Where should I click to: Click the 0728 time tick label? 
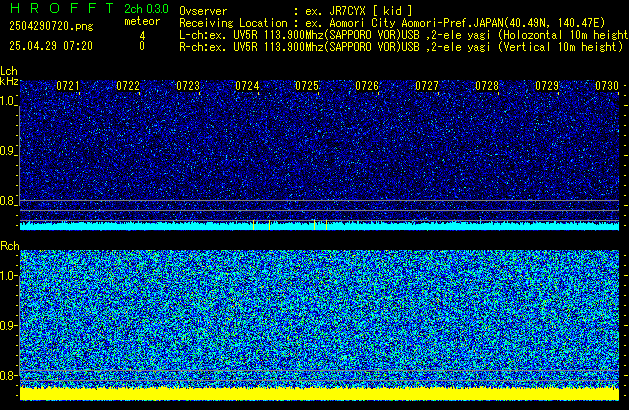click(487, 86)
